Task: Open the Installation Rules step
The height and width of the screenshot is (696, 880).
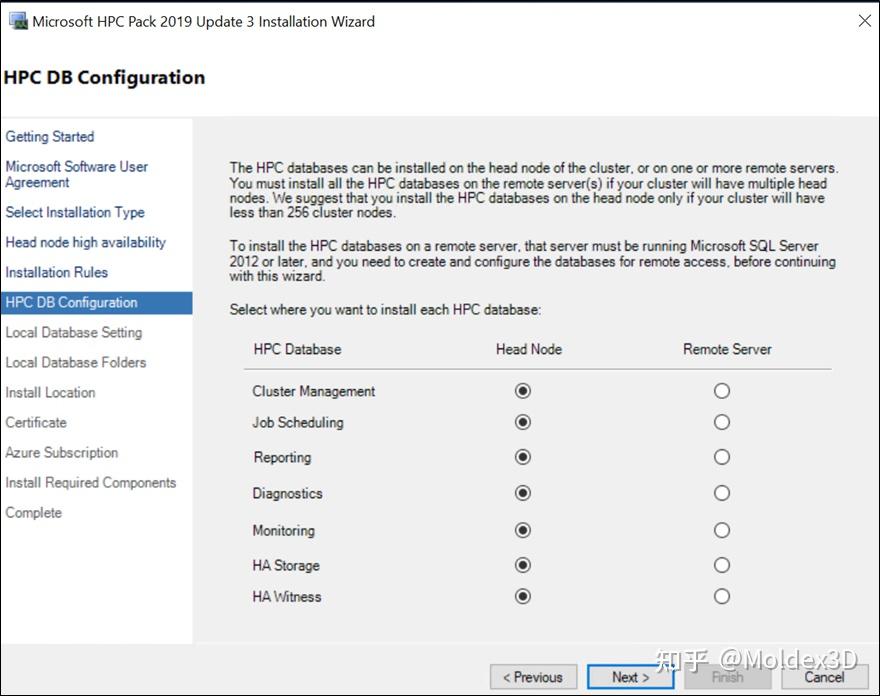Action: point(56,272)
